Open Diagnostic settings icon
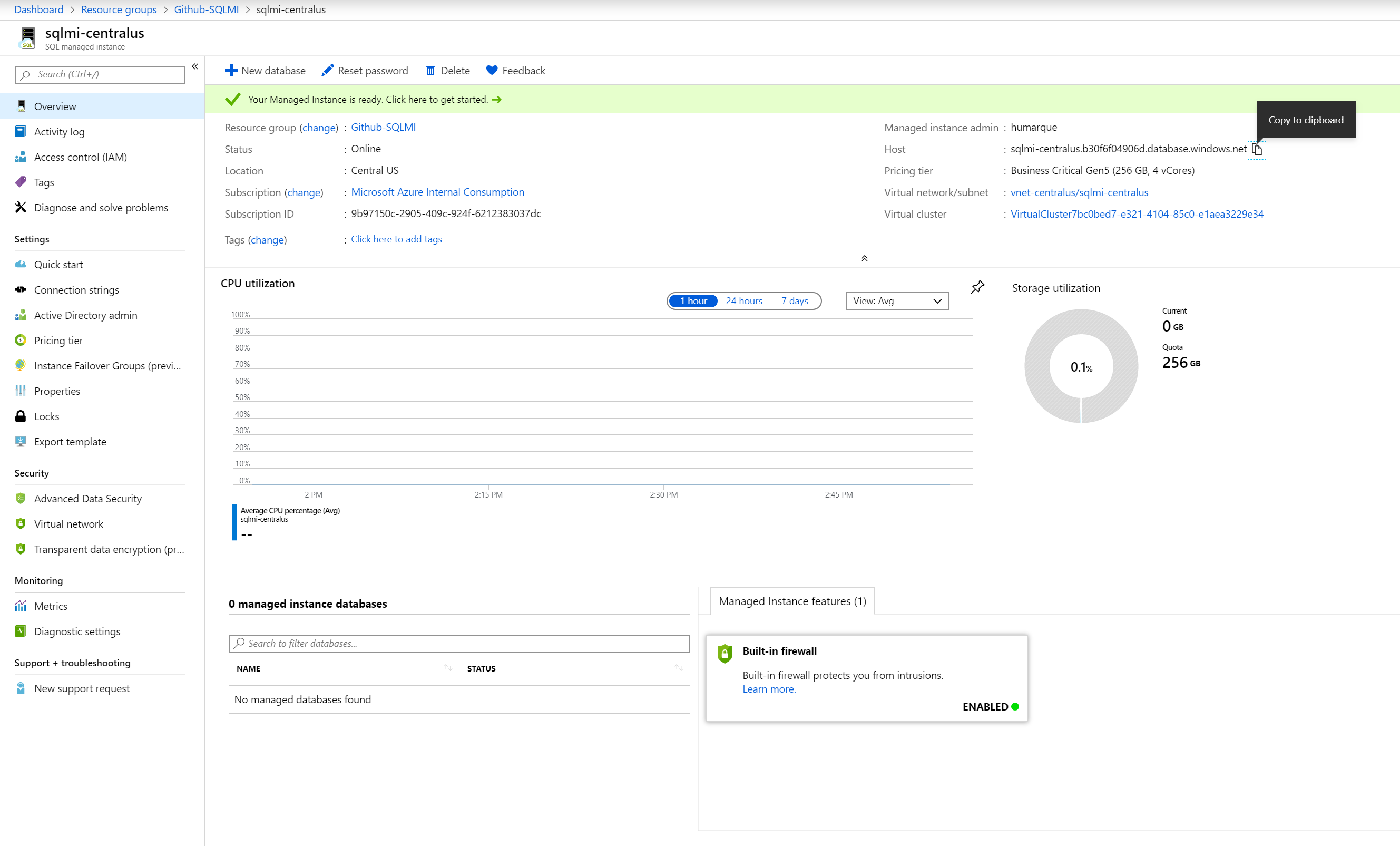This screenshot has height=846, width=1400. coord(21,631)
